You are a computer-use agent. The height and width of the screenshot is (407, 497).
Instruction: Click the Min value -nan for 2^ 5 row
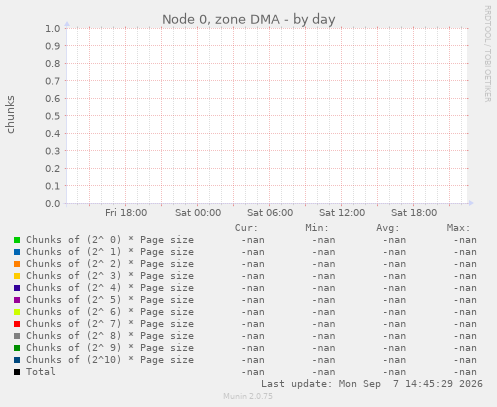(324, 300)
